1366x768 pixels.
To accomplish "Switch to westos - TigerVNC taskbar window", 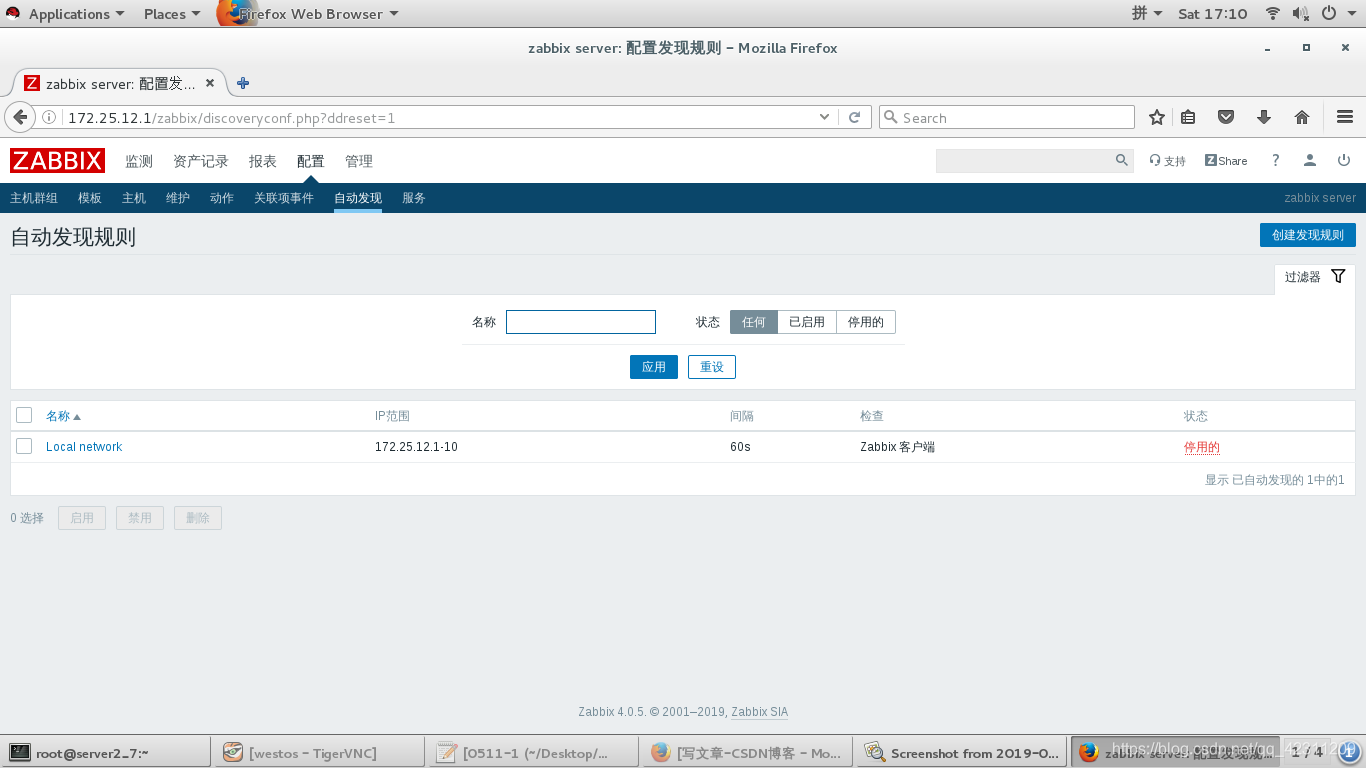I will (x=318, y=752).
